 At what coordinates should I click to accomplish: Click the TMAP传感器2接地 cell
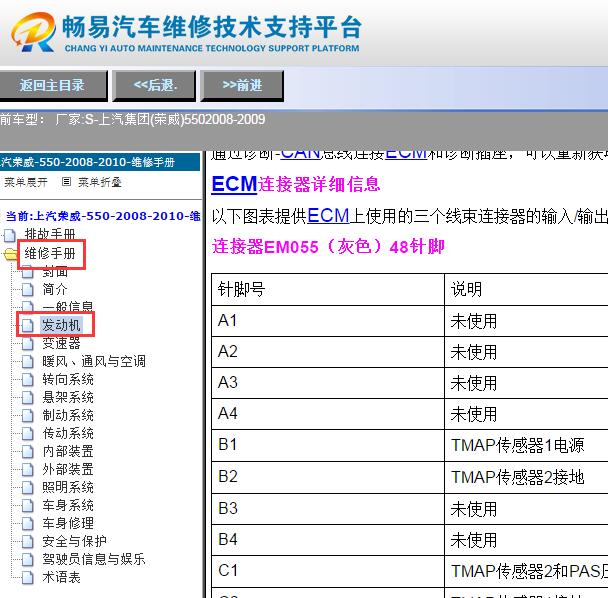pos(526,477)
